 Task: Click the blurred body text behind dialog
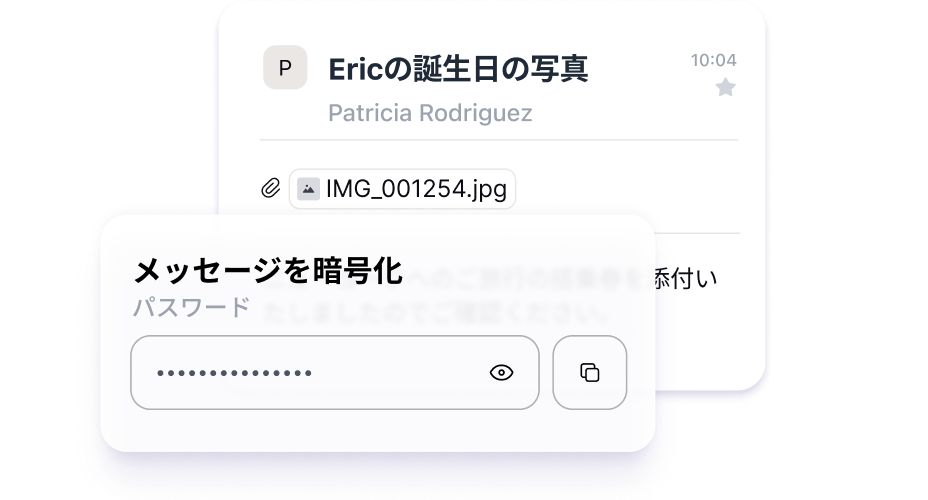click(x=435, y=312)
